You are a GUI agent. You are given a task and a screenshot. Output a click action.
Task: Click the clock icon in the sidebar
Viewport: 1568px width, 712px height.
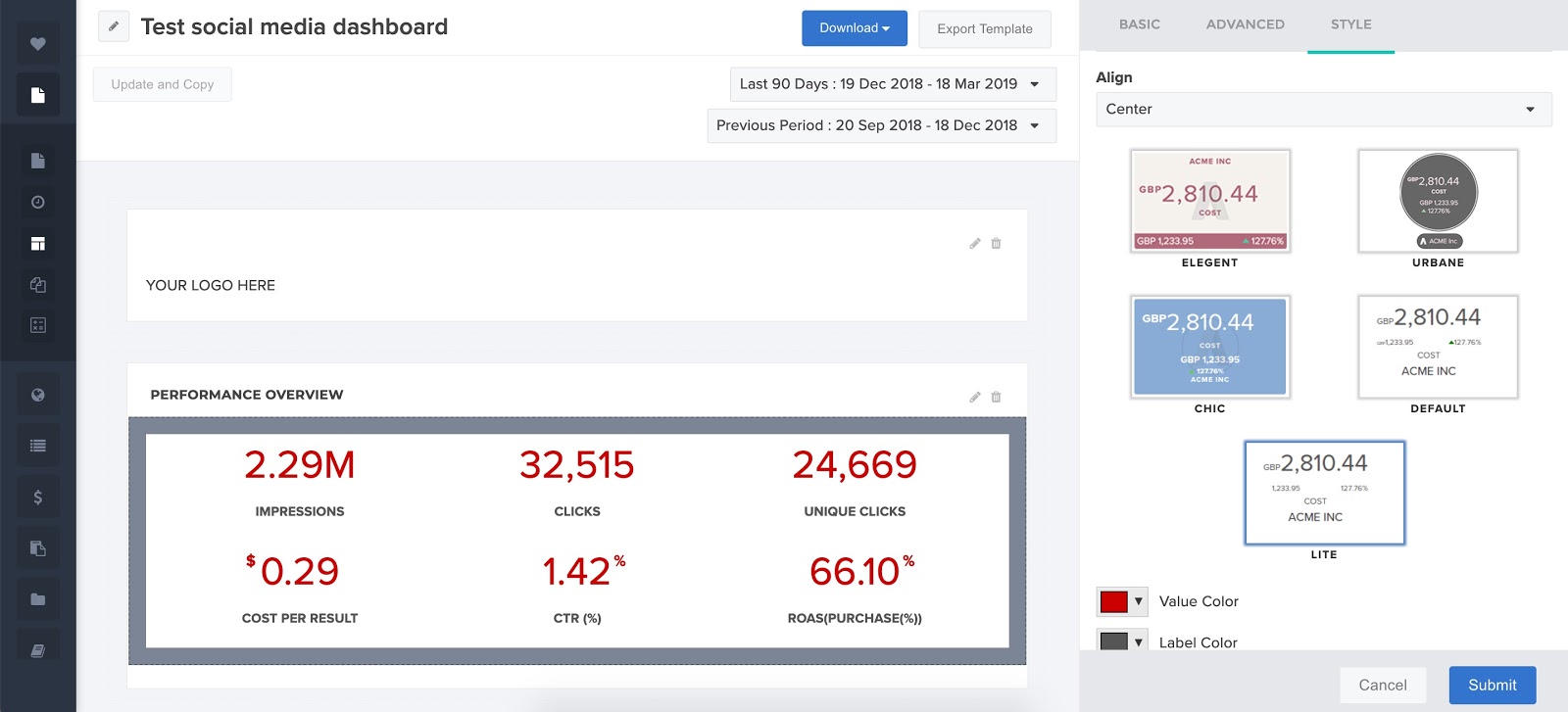click(x=37, y=202)
